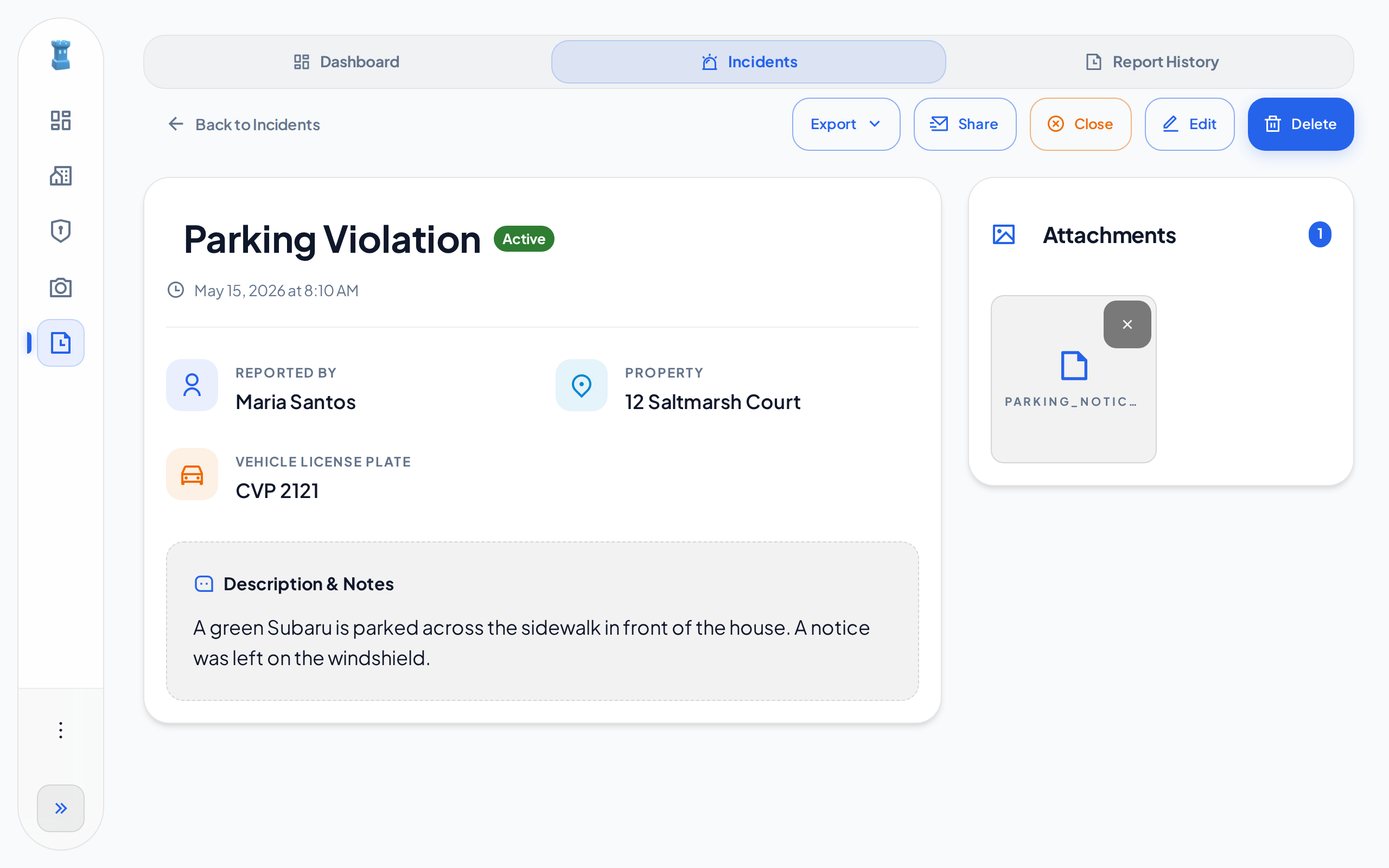1389x868 pixels.
Task: Click the "May 15, 2026 at 8:10 AM" timestamp
Action: point(276,290)
